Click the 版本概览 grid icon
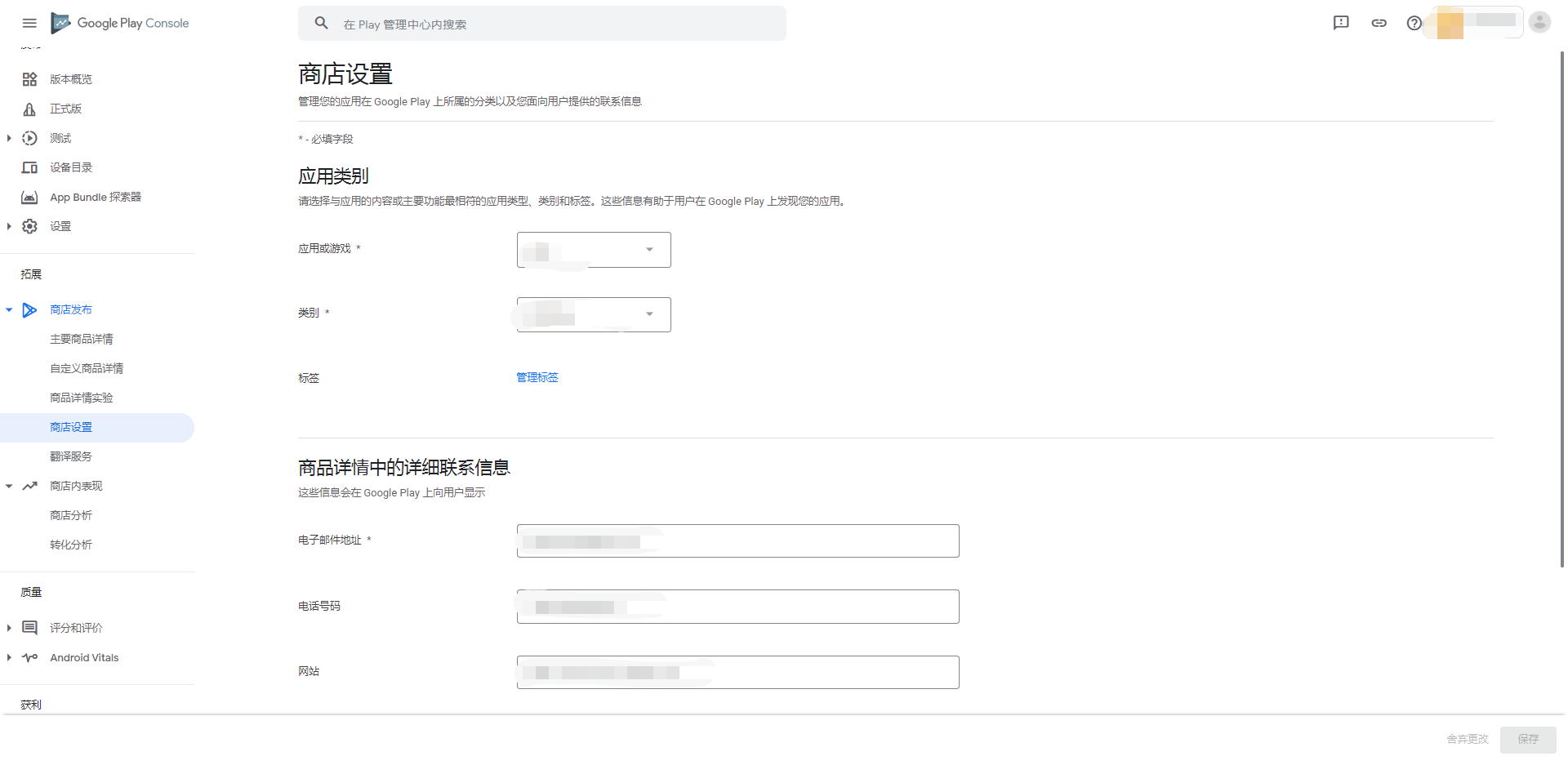The width and height of the screenshot is (1568, 765). pos(29,79)
